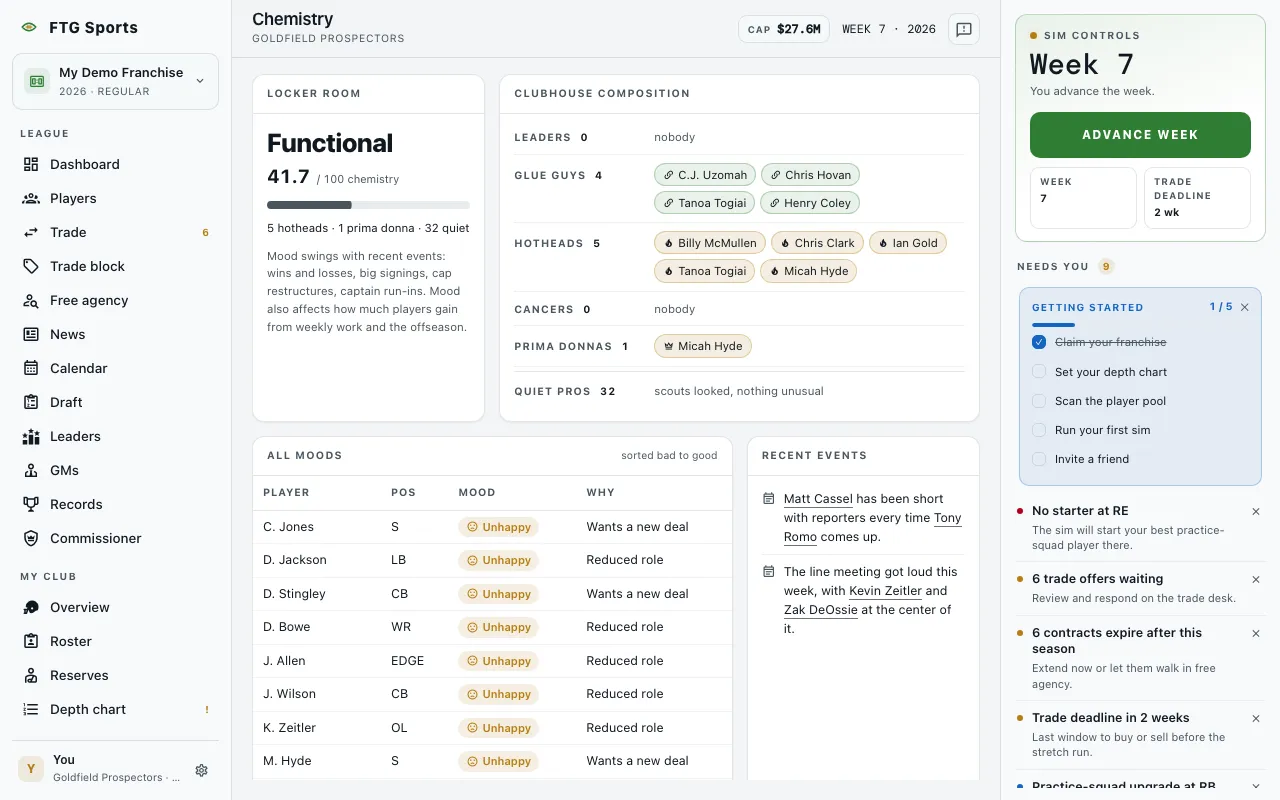The image size is (1280, 800).
Task: Open the Depth chart icon
Action: pos(31,709)
